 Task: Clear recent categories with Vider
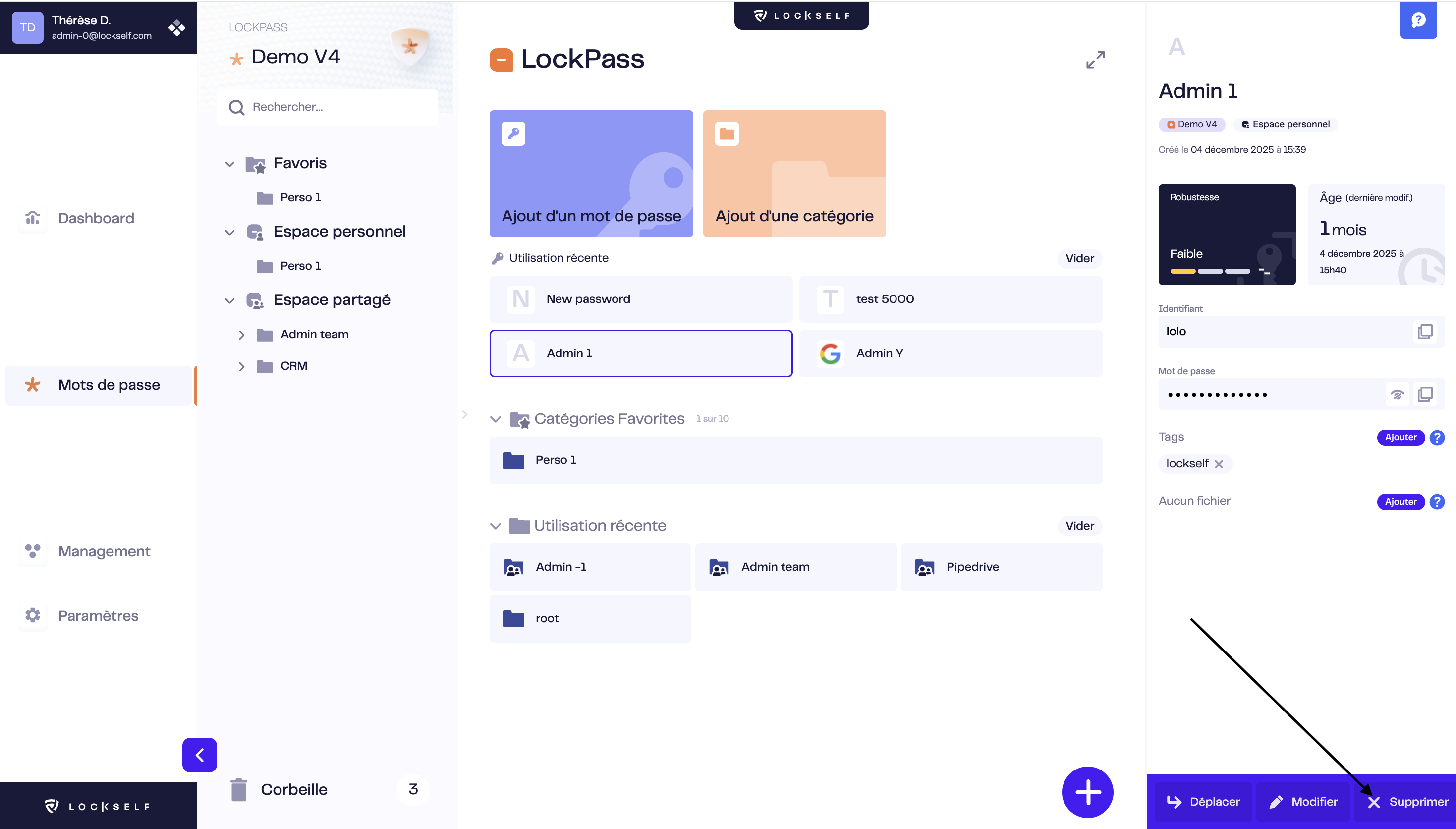coord(1079,526)
